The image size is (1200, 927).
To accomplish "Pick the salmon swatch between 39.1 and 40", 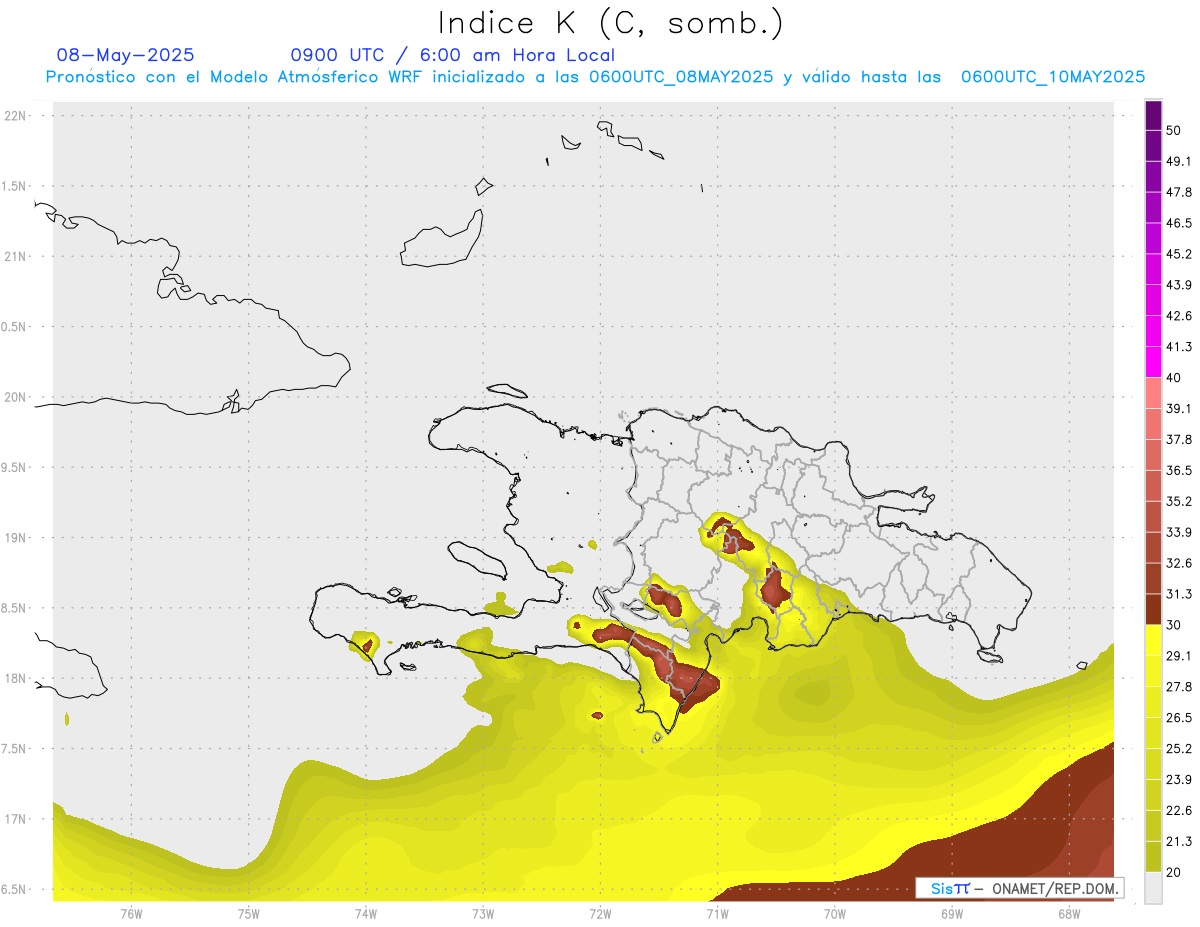I will (1153, 393).
